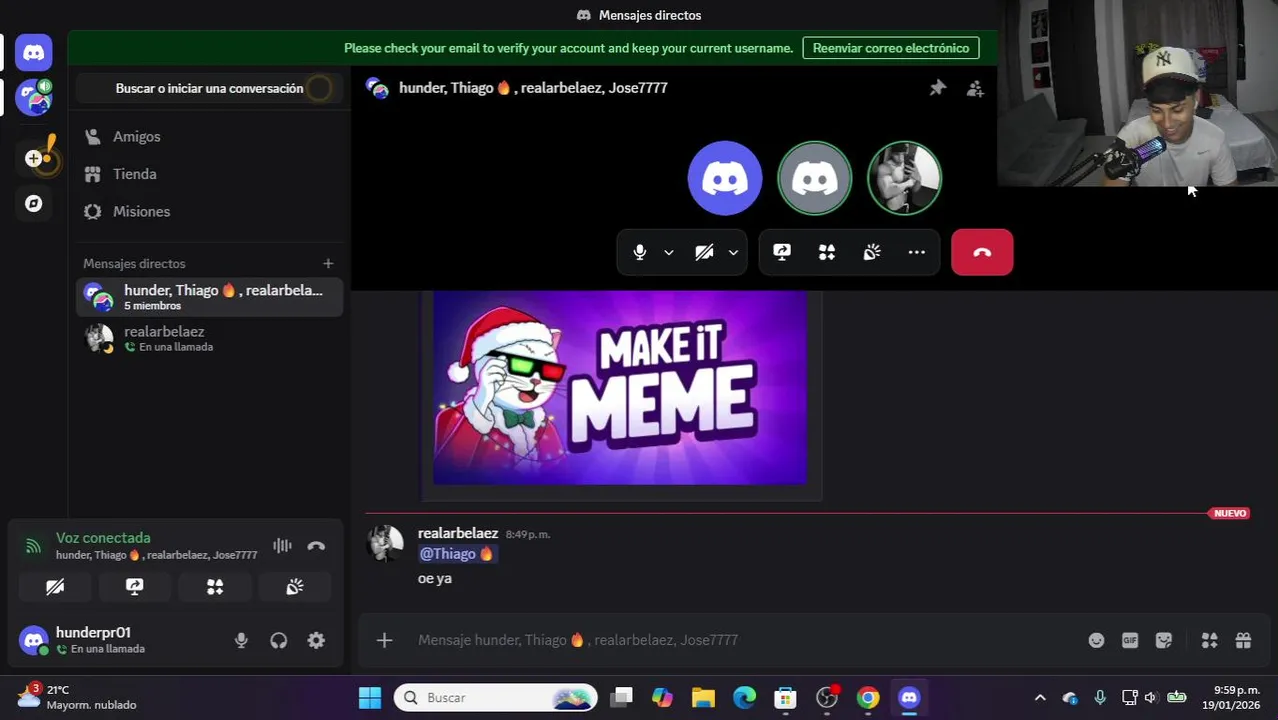Open the Make It Meme embedded image
Screen dimensions: 1278x720
(620, 387)
